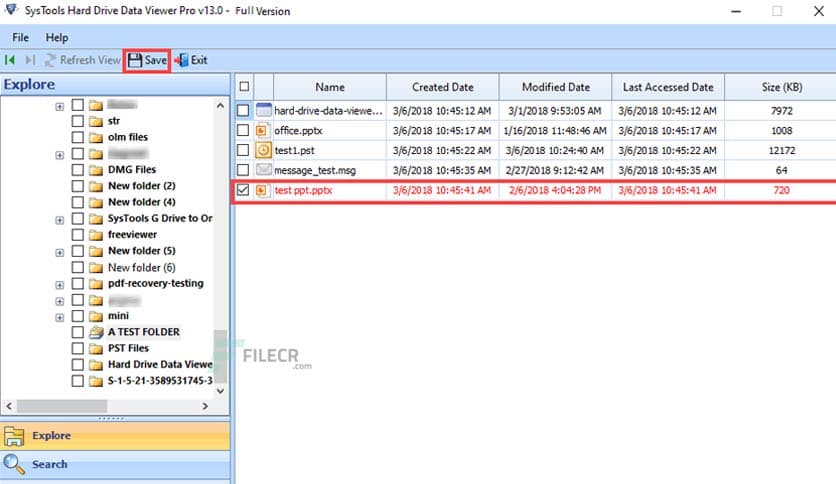This screenshot has width=836, height=484.
Task: Click the test1.pst file icon
Action: [x=263, y=150]
